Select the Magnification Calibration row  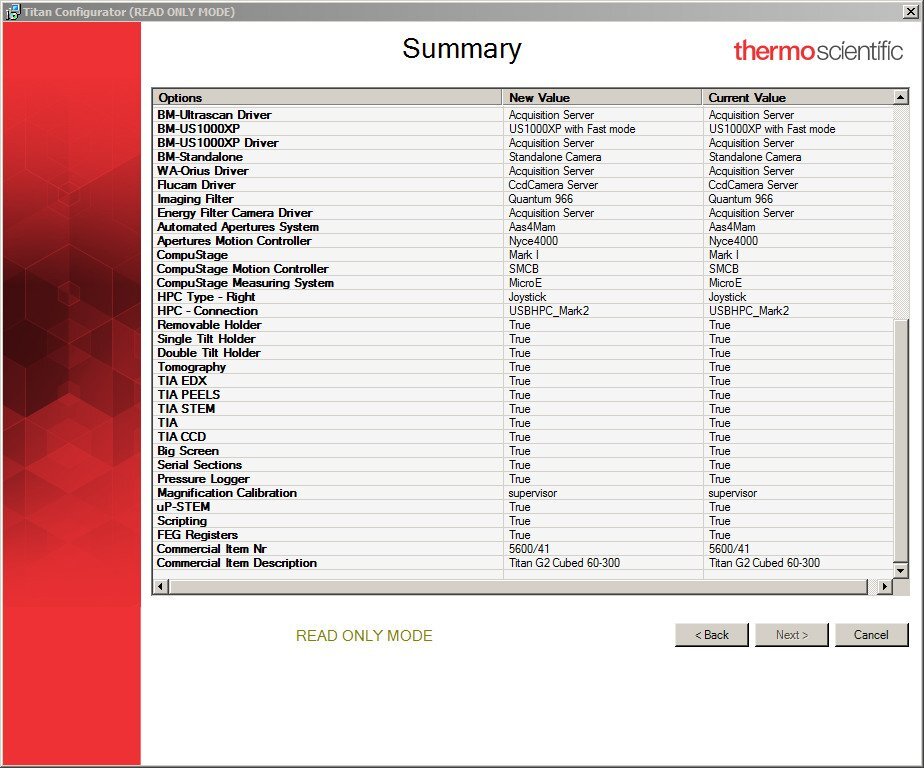click(227, 493)
